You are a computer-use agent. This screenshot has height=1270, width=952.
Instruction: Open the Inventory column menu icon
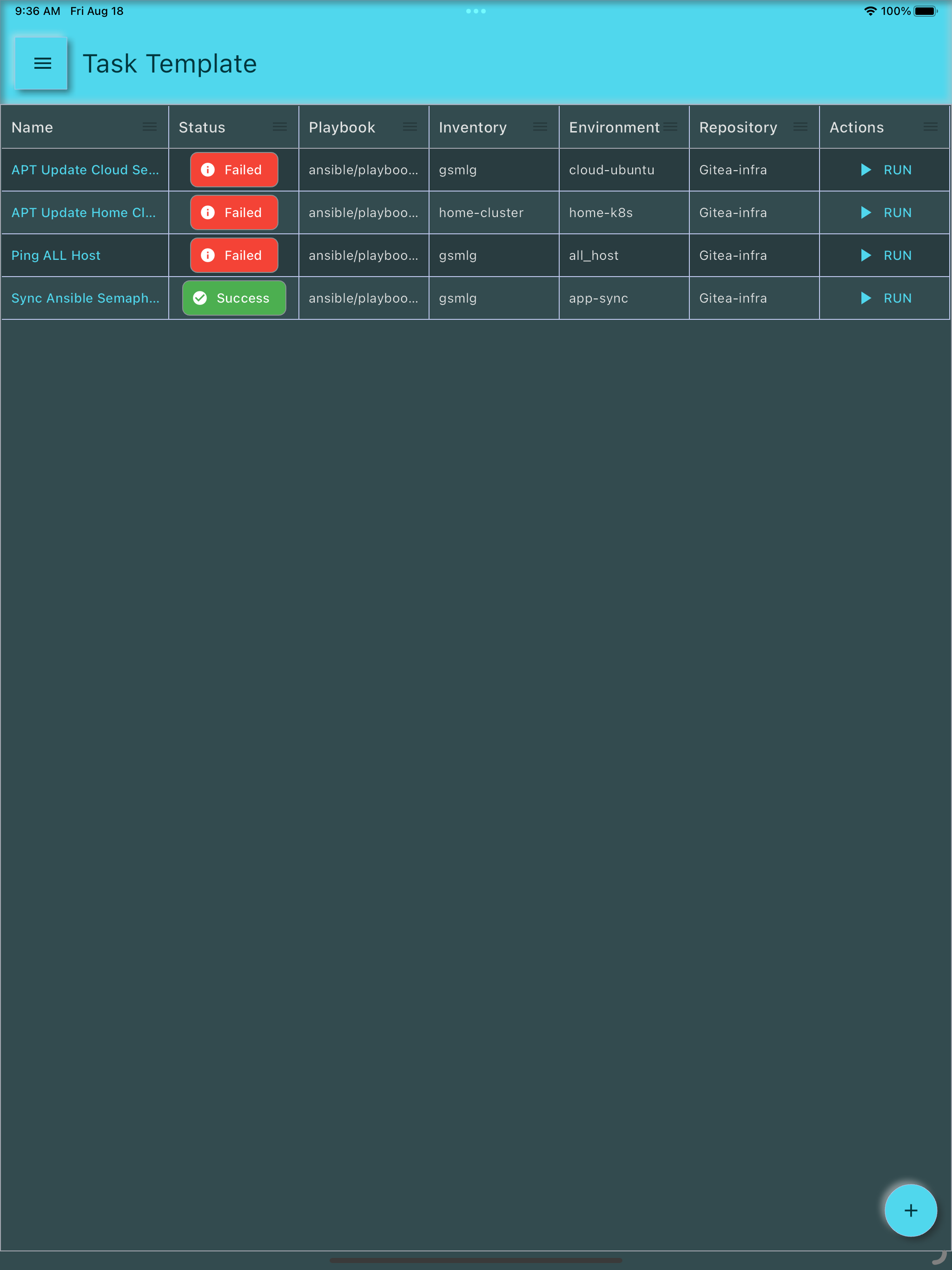[540, 127]
